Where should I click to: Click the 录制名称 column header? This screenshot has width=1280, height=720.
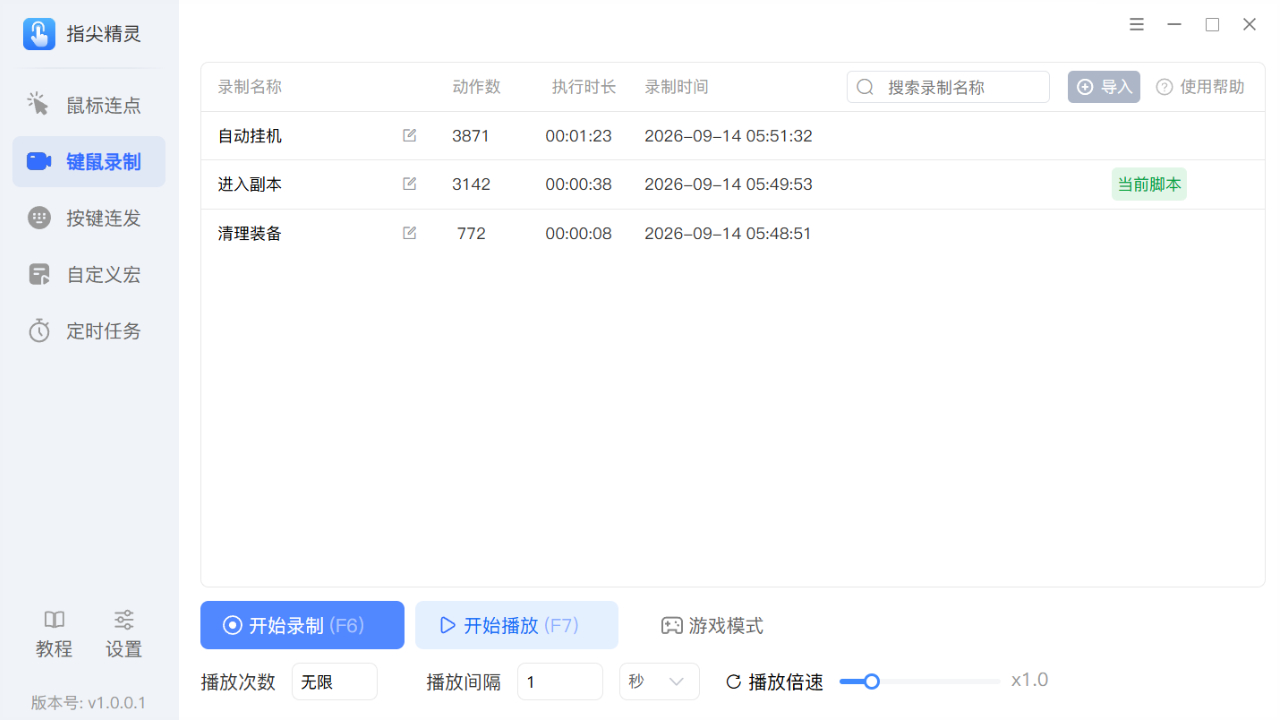click(x=250, y=87)
